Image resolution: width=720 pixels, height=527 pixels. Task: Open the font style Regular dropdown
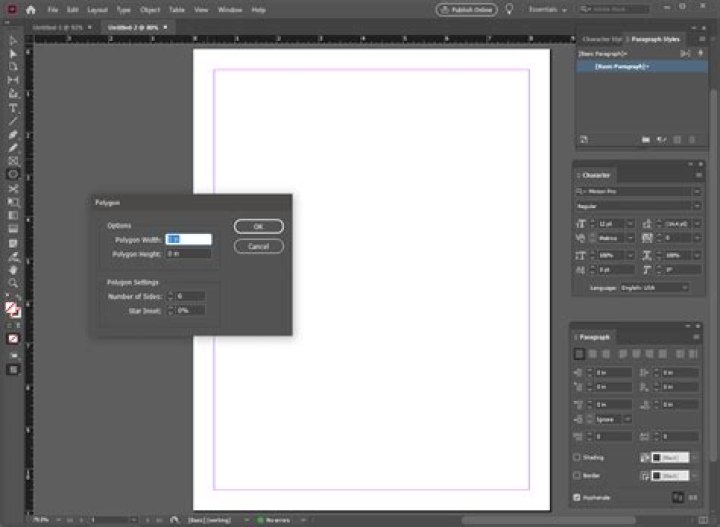(x=697, y=206)
